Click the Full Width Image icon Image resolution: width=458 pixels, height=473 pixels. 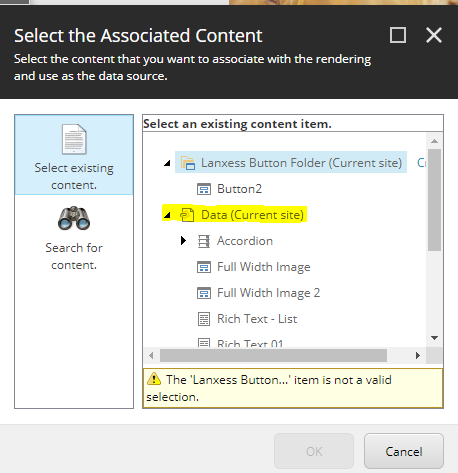click(204, 267)
